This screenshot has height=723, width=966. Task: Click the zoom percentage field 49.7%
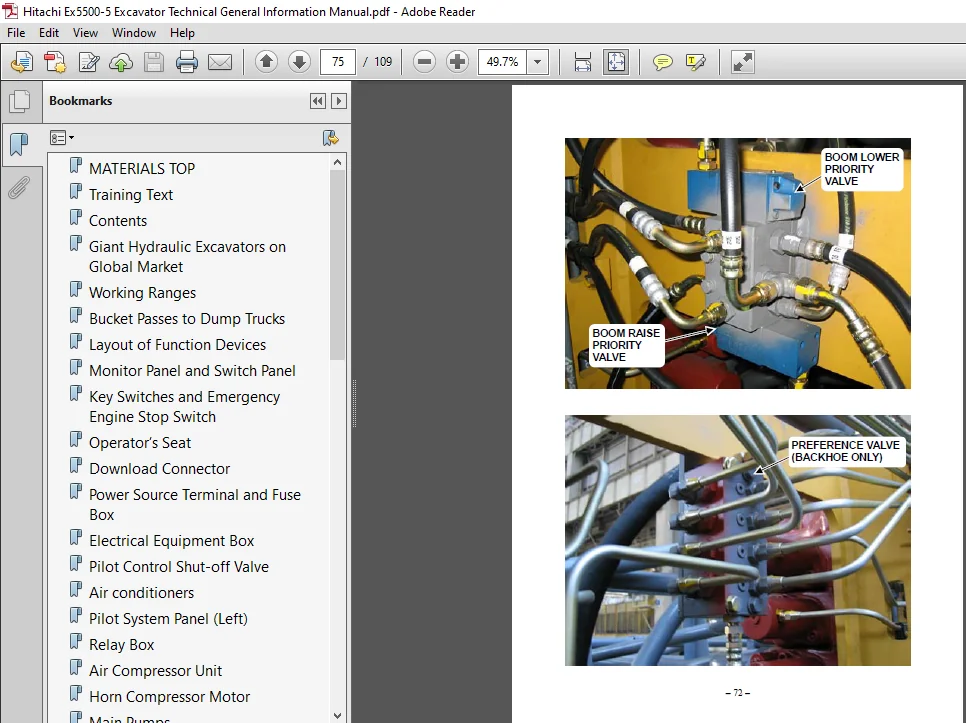click(502, 62)
